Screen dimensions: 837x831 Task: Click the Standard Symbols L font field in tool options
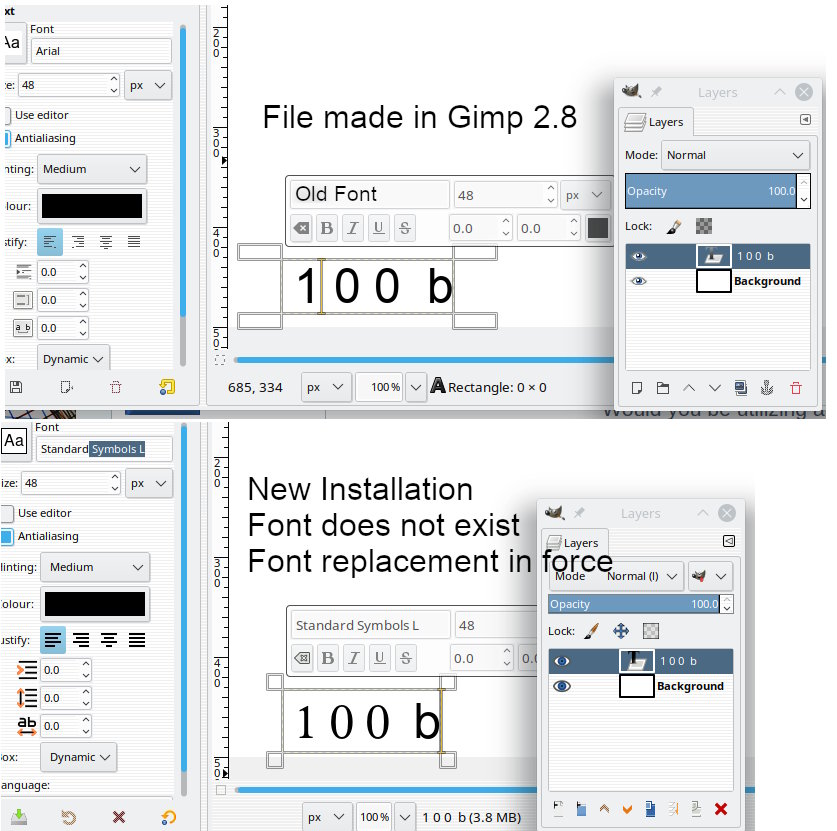tap(104, 449)
